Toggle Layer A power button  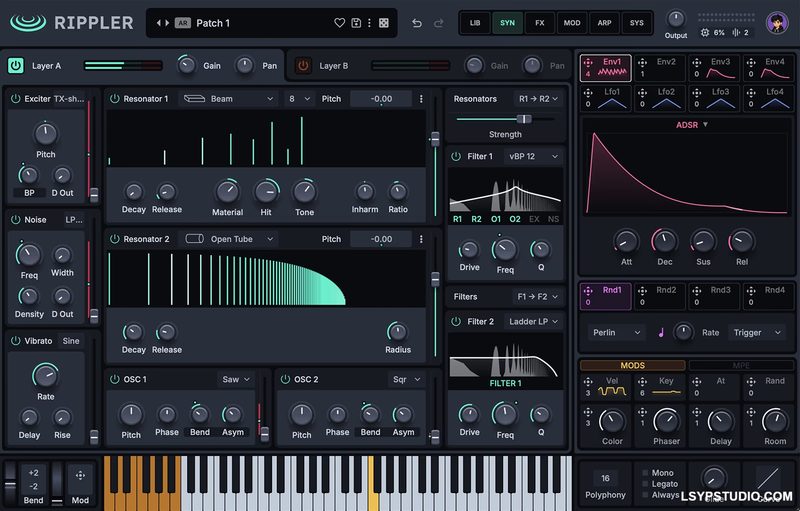[16, 66]
